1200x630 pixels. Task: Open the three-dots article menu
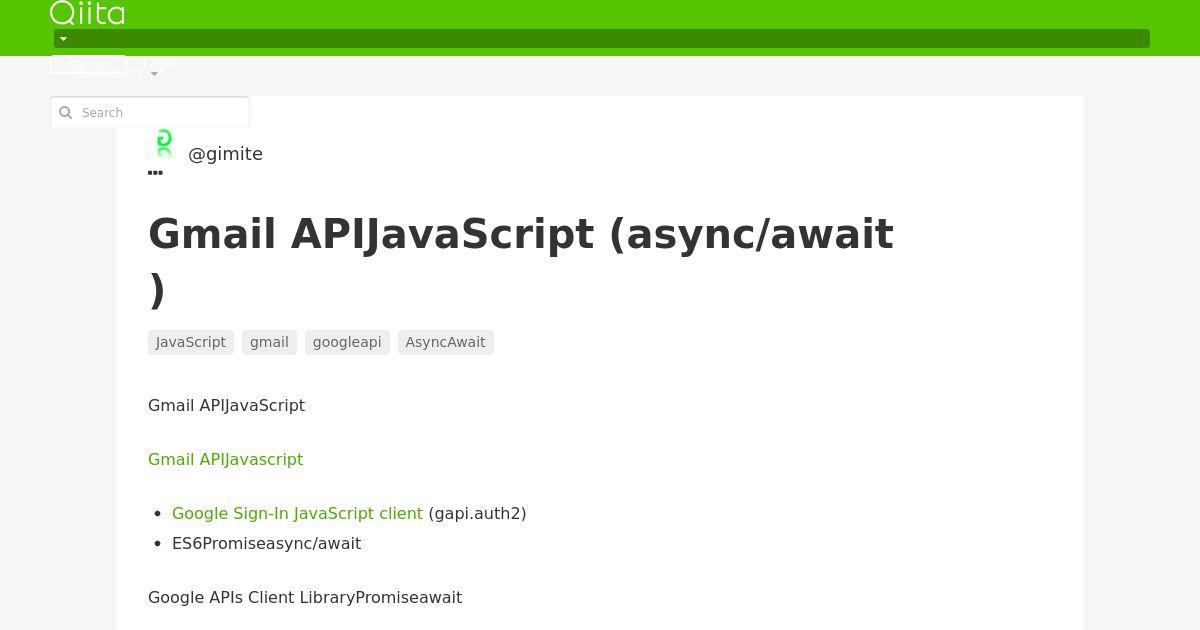[155, 173]
